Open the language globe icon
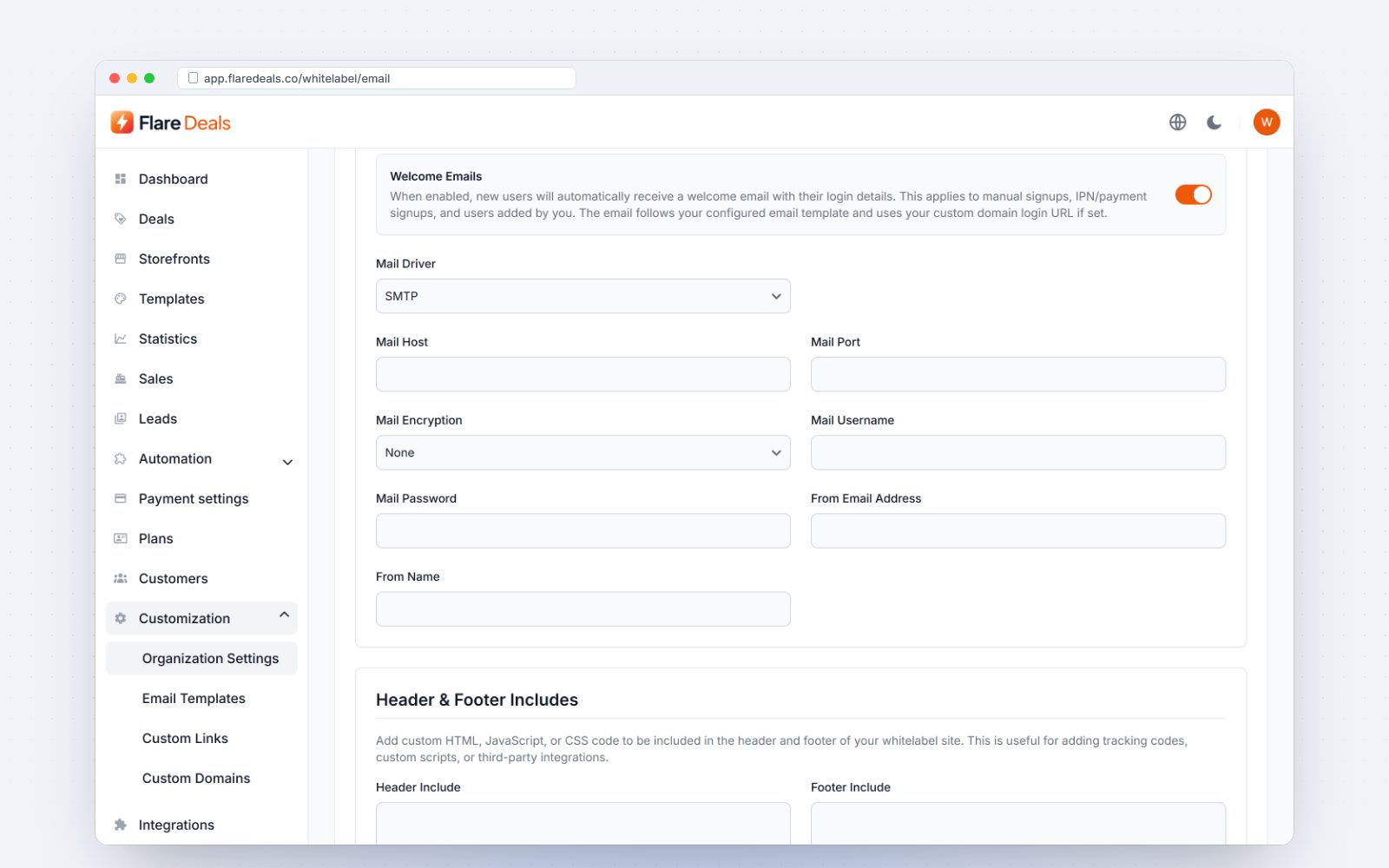This screenshot has height=868, width=1389. tap(1177, 122)
